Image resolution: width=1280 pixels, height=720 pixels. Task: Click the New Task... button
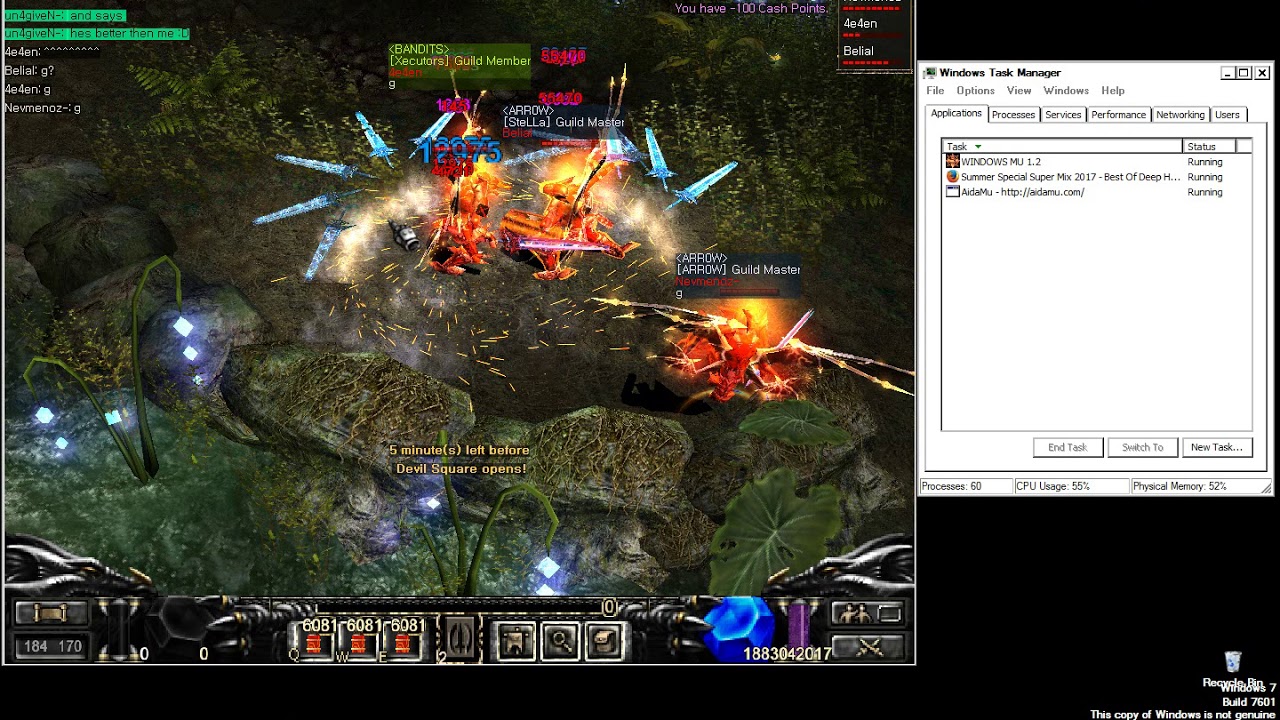point(1216,447)
